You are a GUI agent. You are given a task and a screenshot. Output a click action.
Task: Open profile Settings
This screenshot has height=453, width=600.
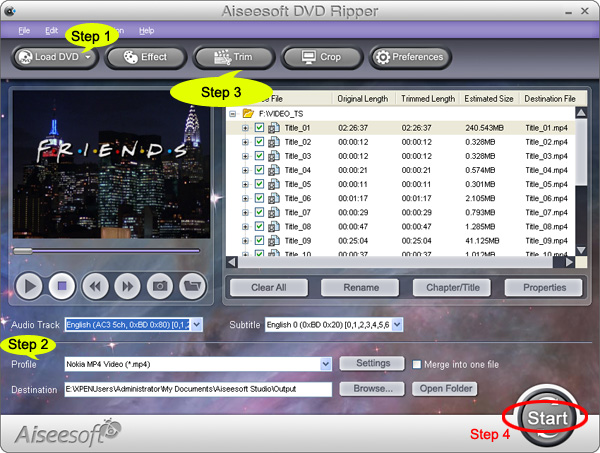[x=372, y=363]
